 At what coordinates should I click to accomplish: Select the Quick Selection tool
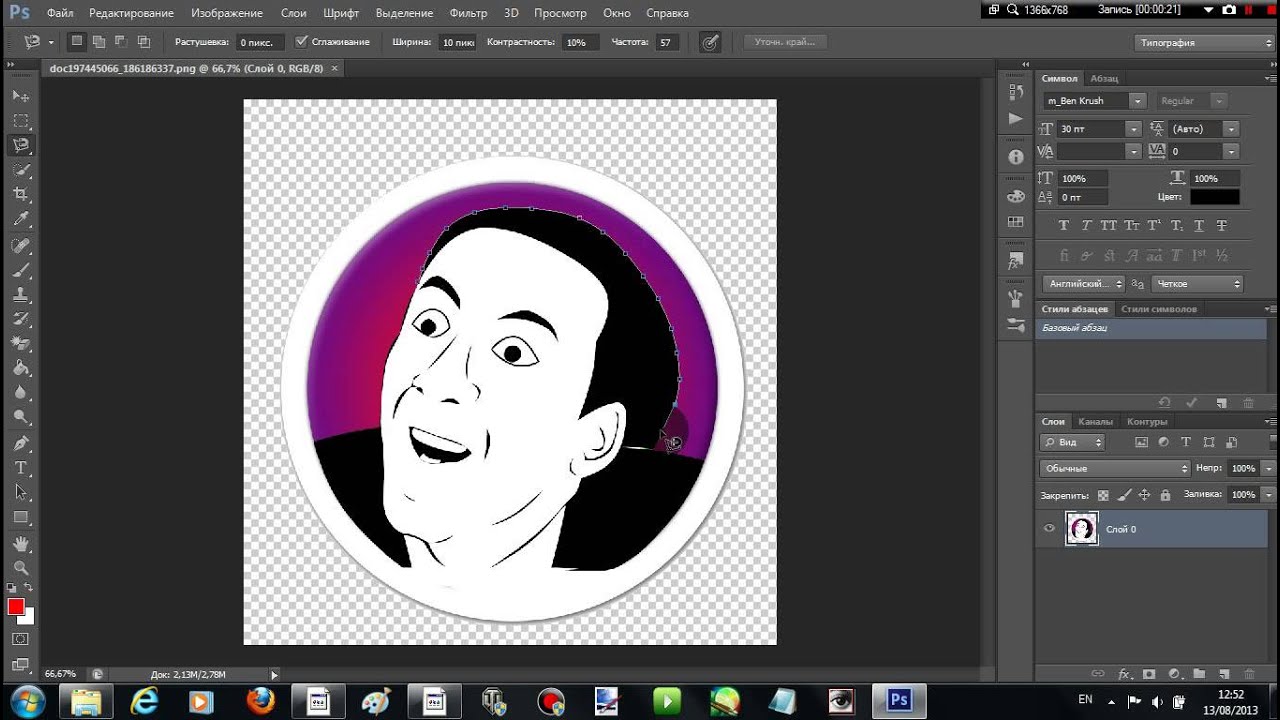tap(21, 170)
